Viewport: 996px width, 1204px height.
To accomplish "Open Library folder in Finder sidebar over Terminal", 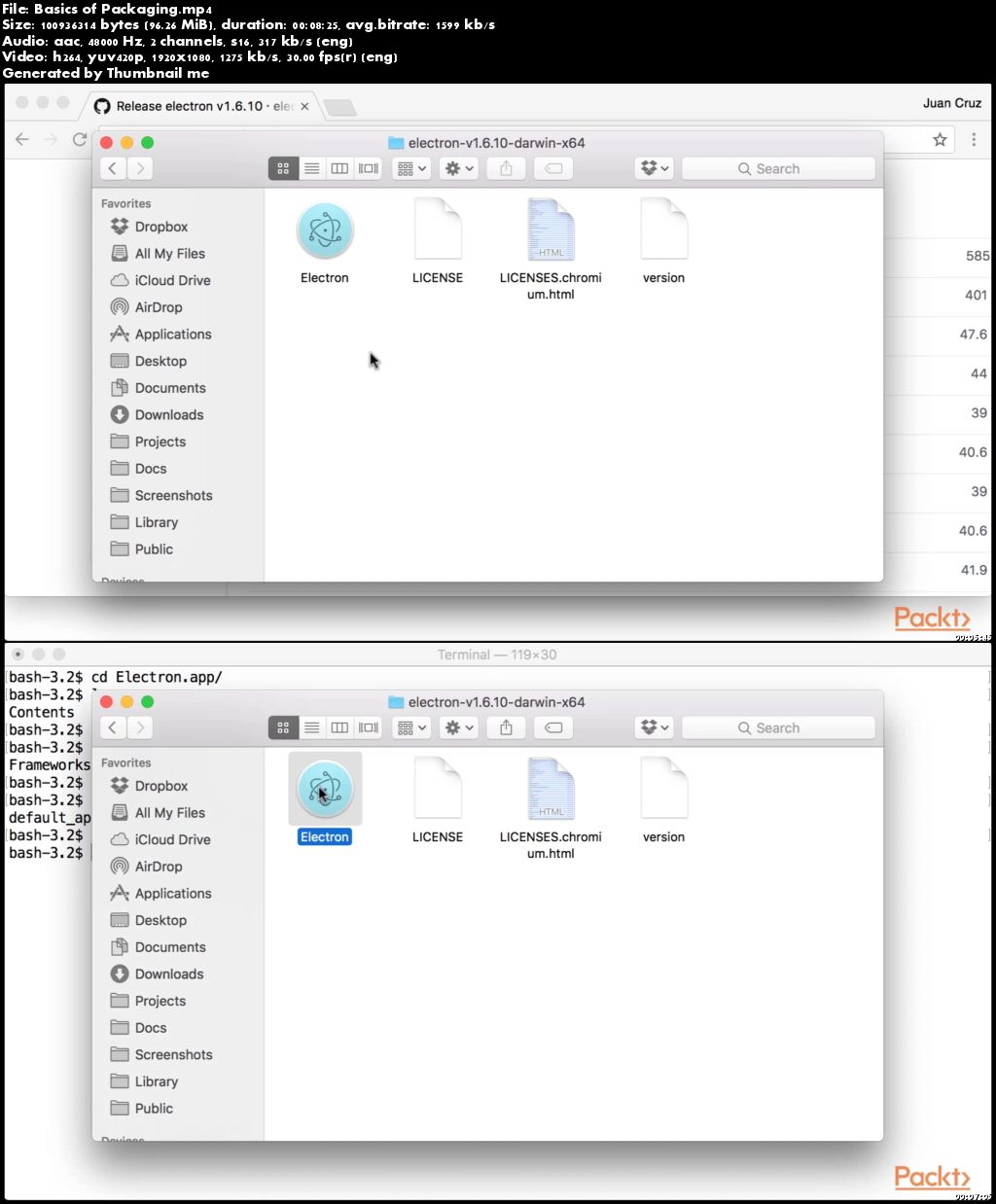I will (144, 1081).
